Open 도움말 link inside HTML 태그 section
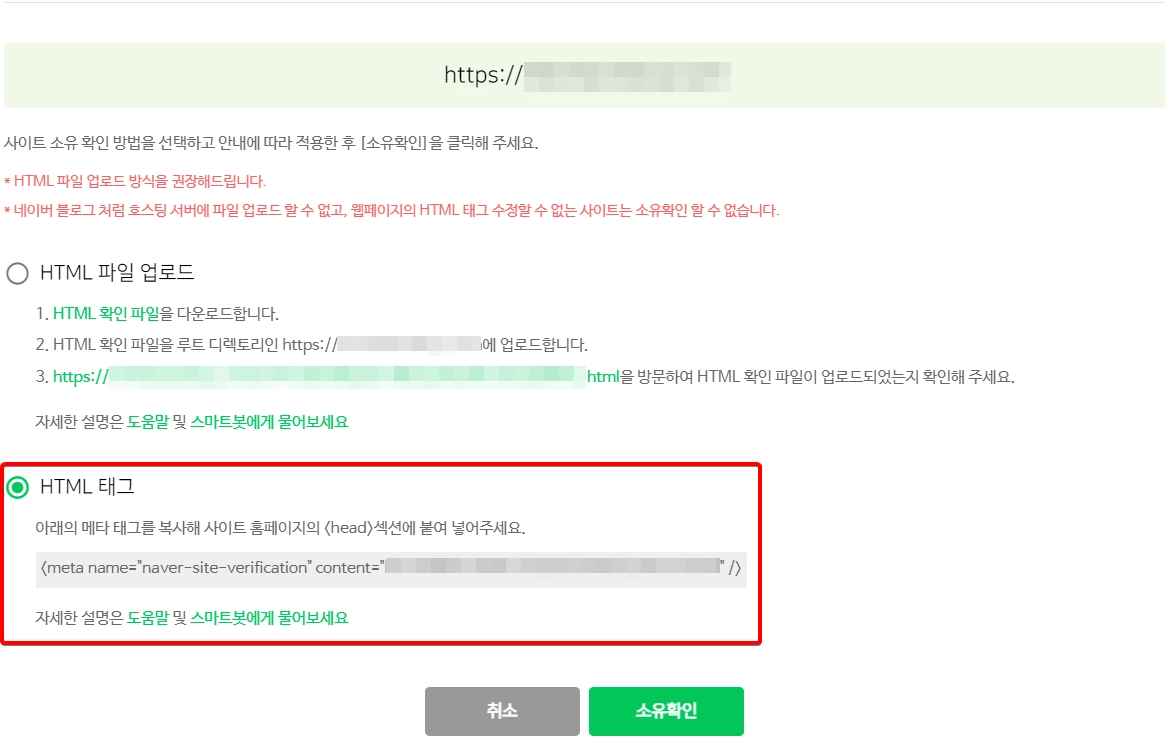Image resolution: width=1172 pixels, height=742 pixels. 148,618
